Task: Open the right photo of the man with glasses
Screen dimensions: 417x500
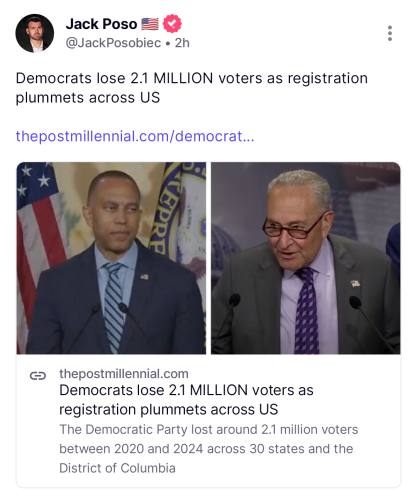Action: 306,258
